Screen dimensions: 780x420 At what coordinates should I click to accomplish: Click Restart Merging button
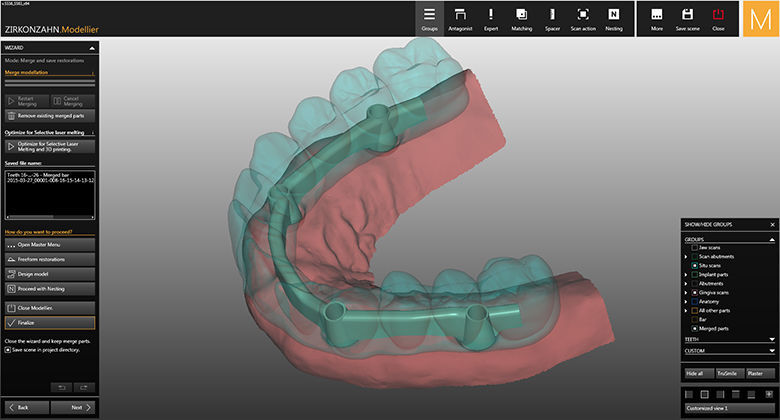tap(27, 101)
